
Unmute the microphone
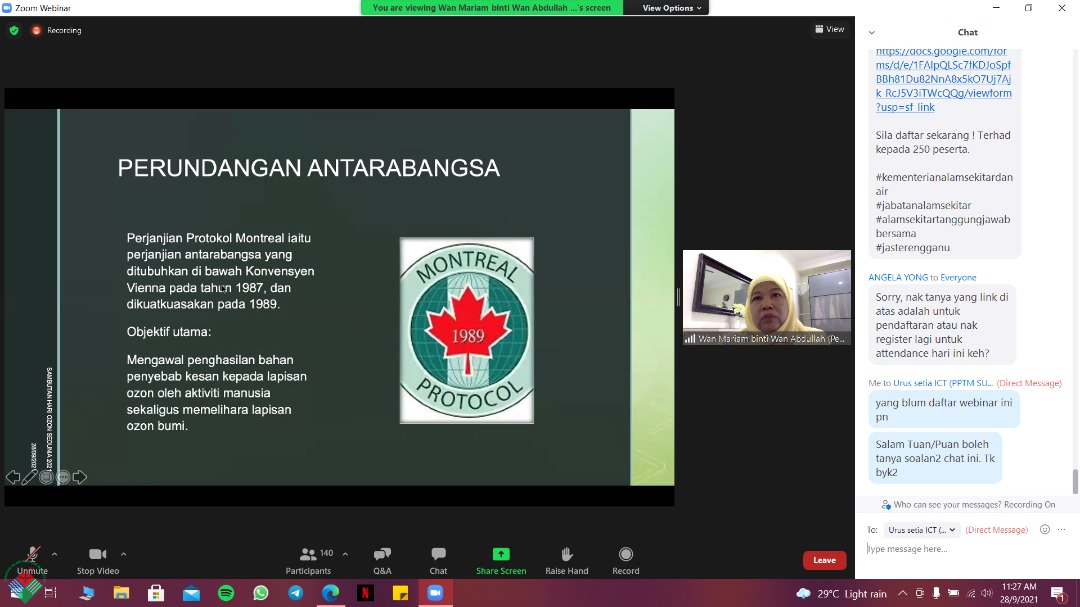pyautogui.click(x=32, y=560)
